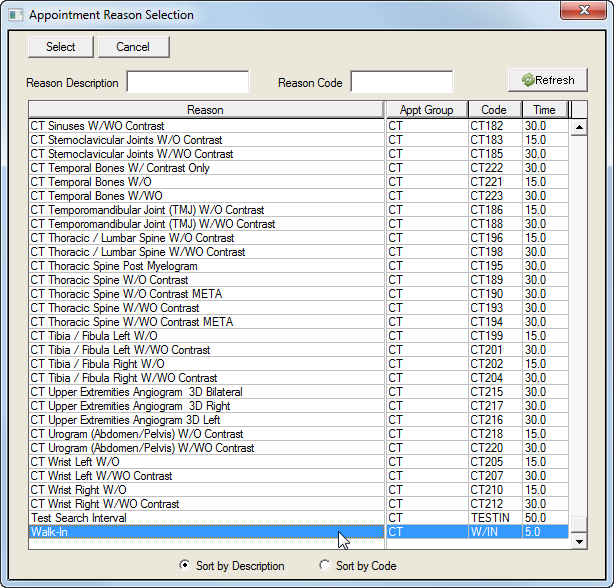Click the Appt Group column header

[426, 110]
